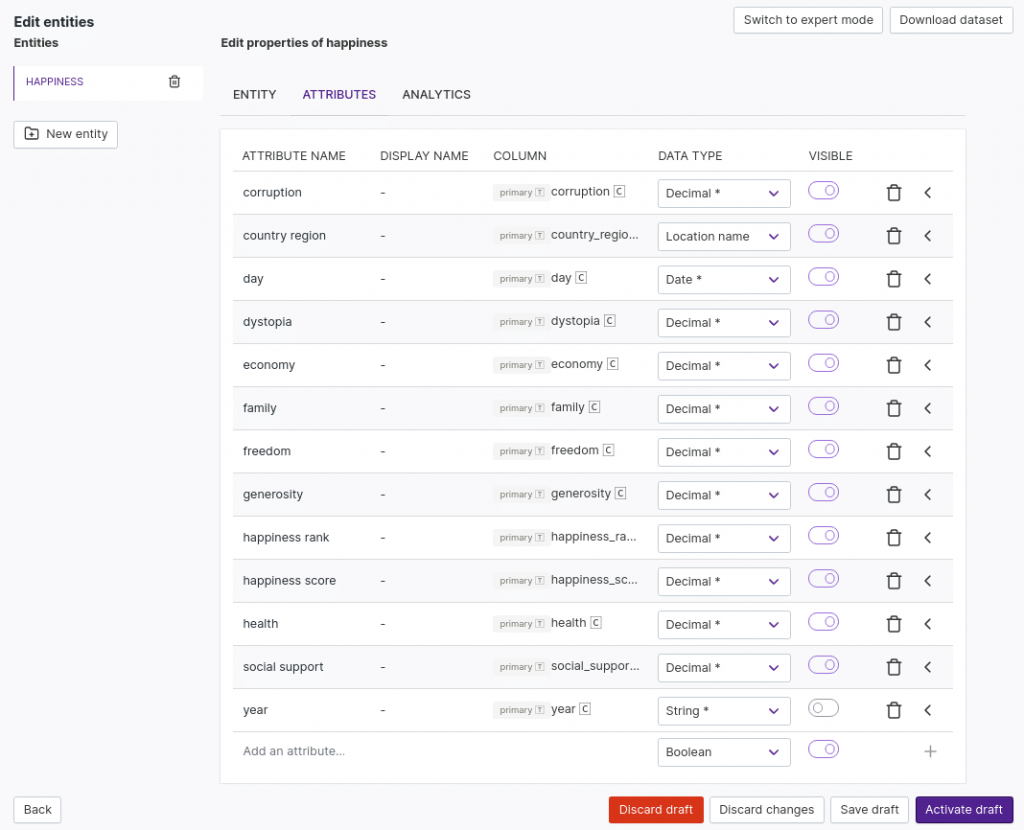
Task: Click the Download dataset button
Action: pyautogui.click(x=950, y=20)
